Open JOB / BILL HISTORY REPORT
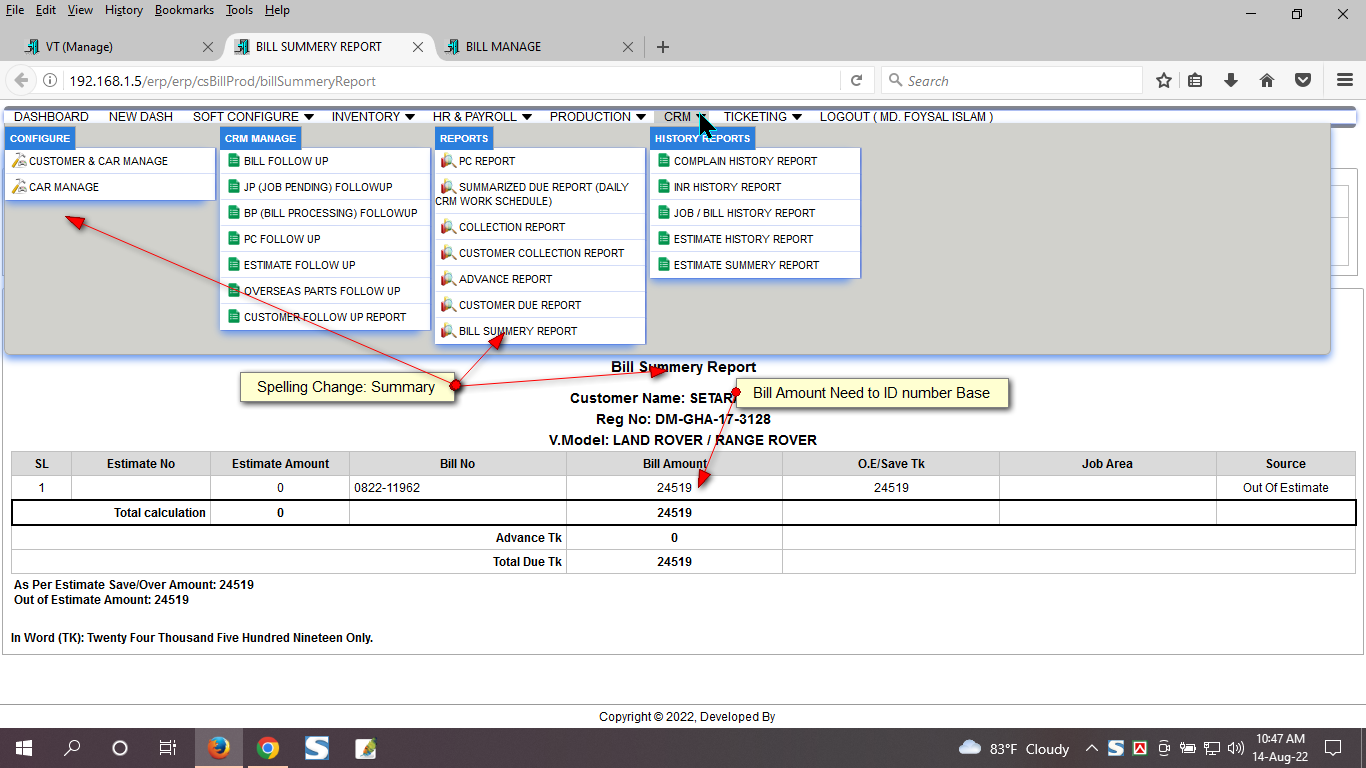The height and width of the screenshot is (768, 1366). point(755,213)
